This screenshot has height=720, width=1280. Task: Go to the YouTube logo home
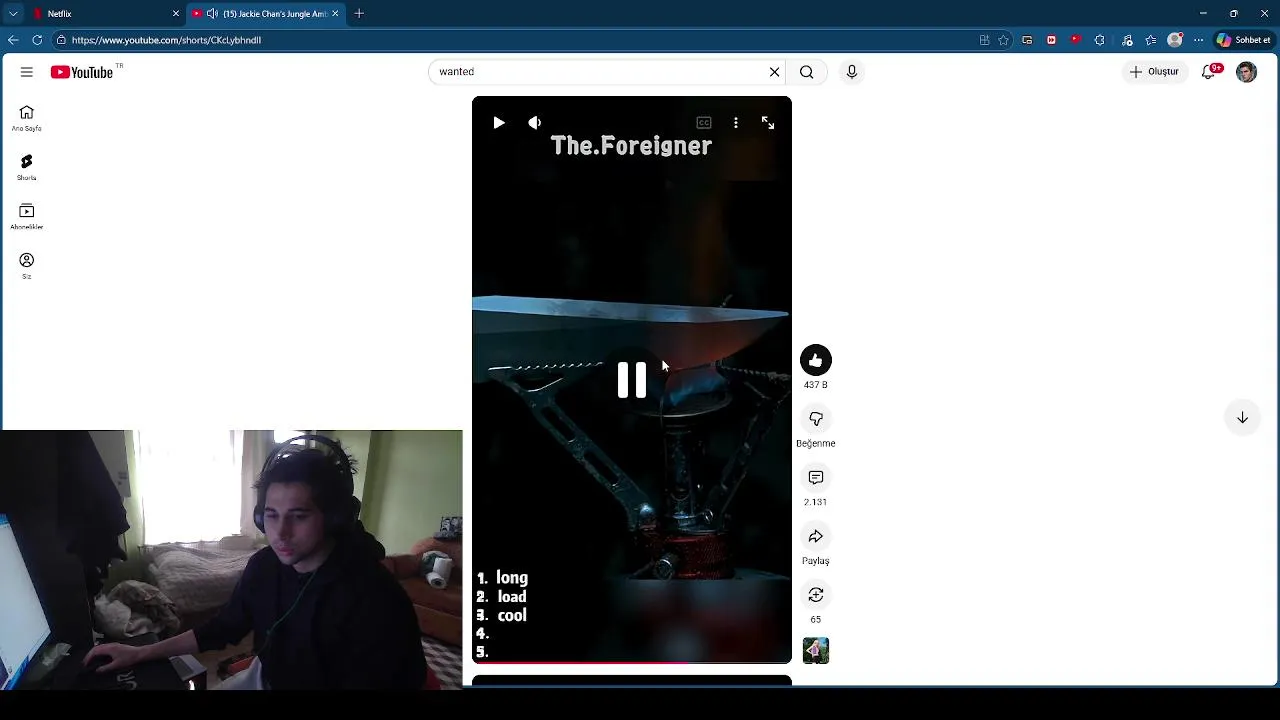(x=82, y=72)
